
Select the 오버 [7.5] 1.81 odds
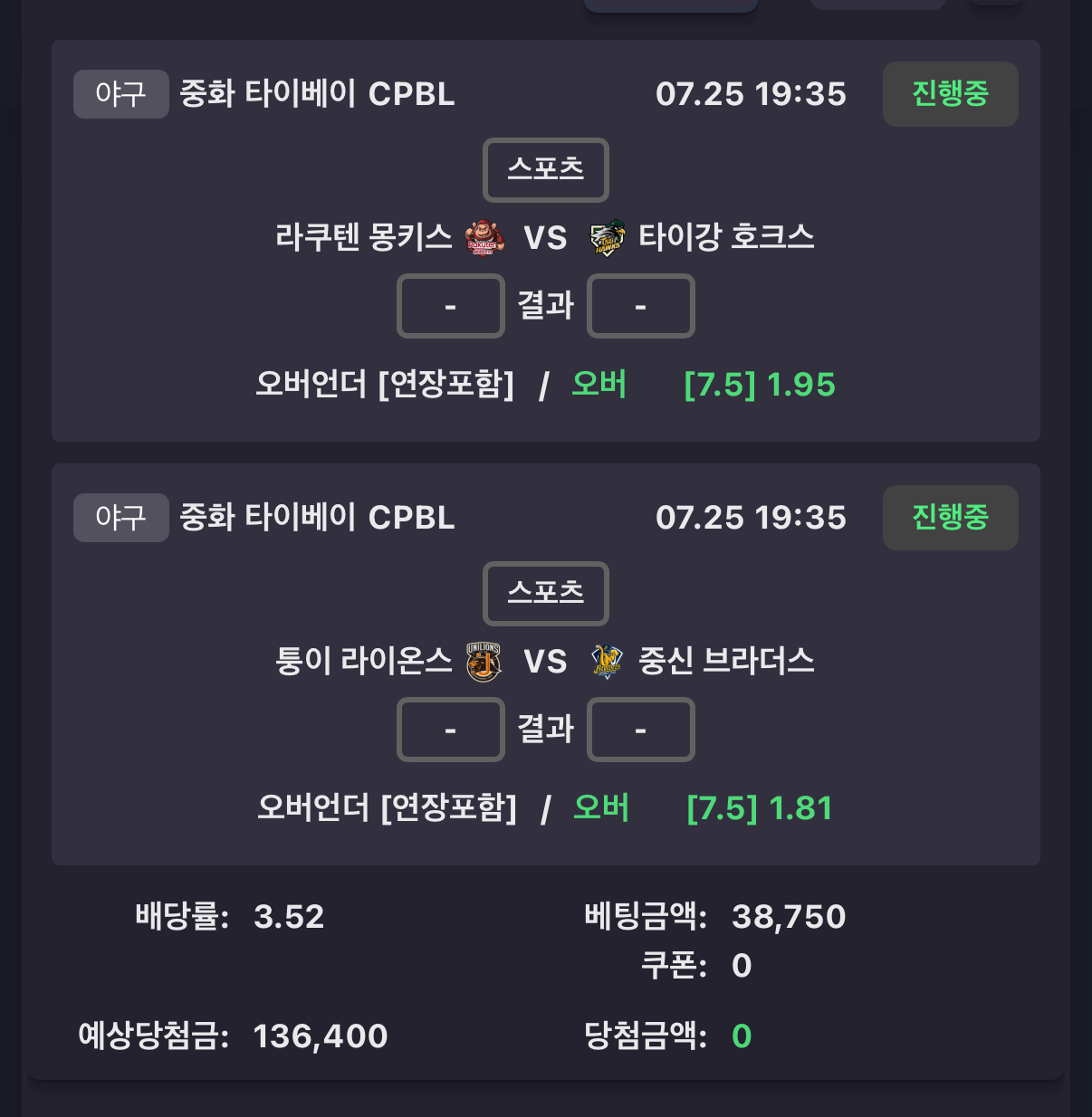coord(703,808)
